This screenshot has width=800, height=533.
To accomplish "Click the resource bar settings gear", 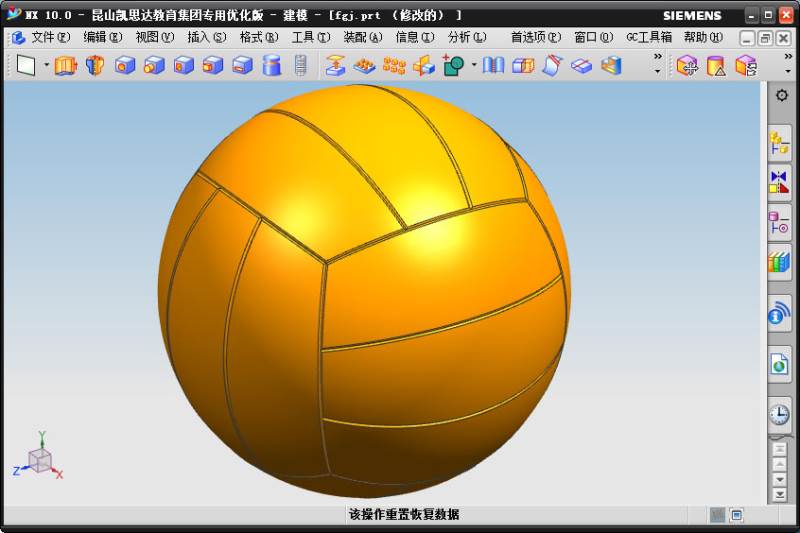I will [x=781, y=95].
